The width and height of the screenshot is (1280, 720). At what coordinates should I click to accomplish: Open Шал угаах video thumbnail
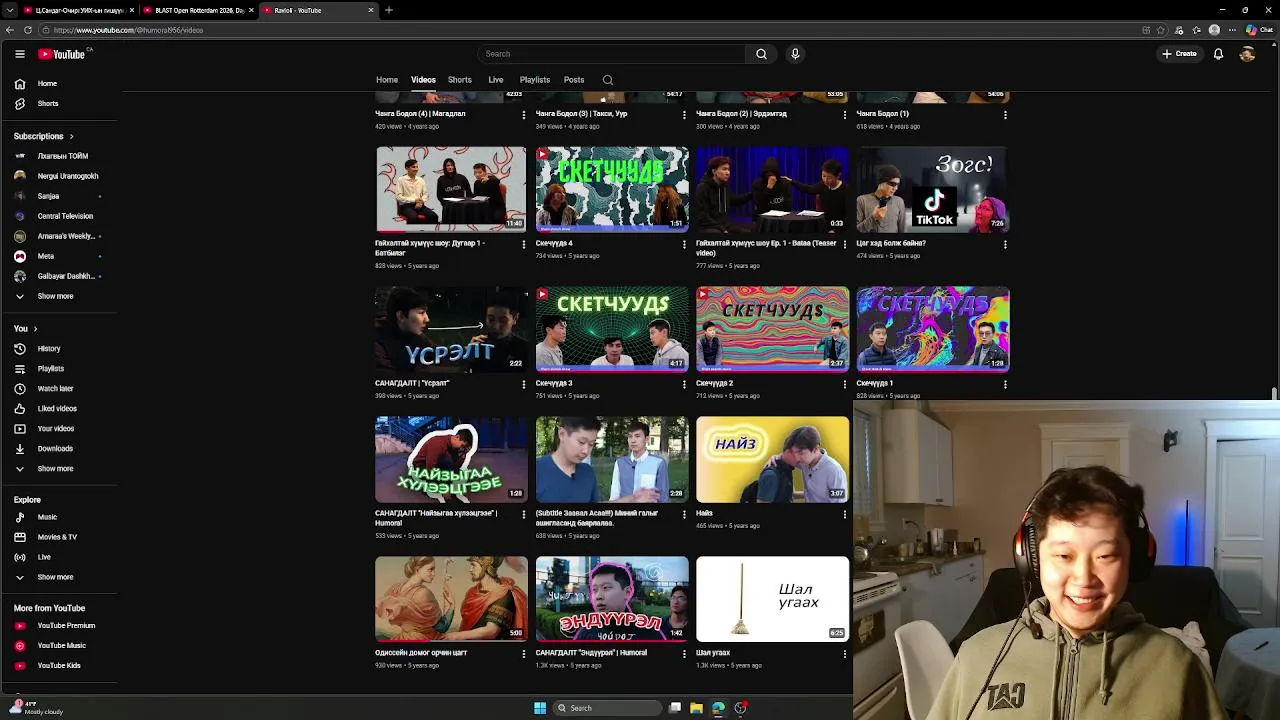773,599
